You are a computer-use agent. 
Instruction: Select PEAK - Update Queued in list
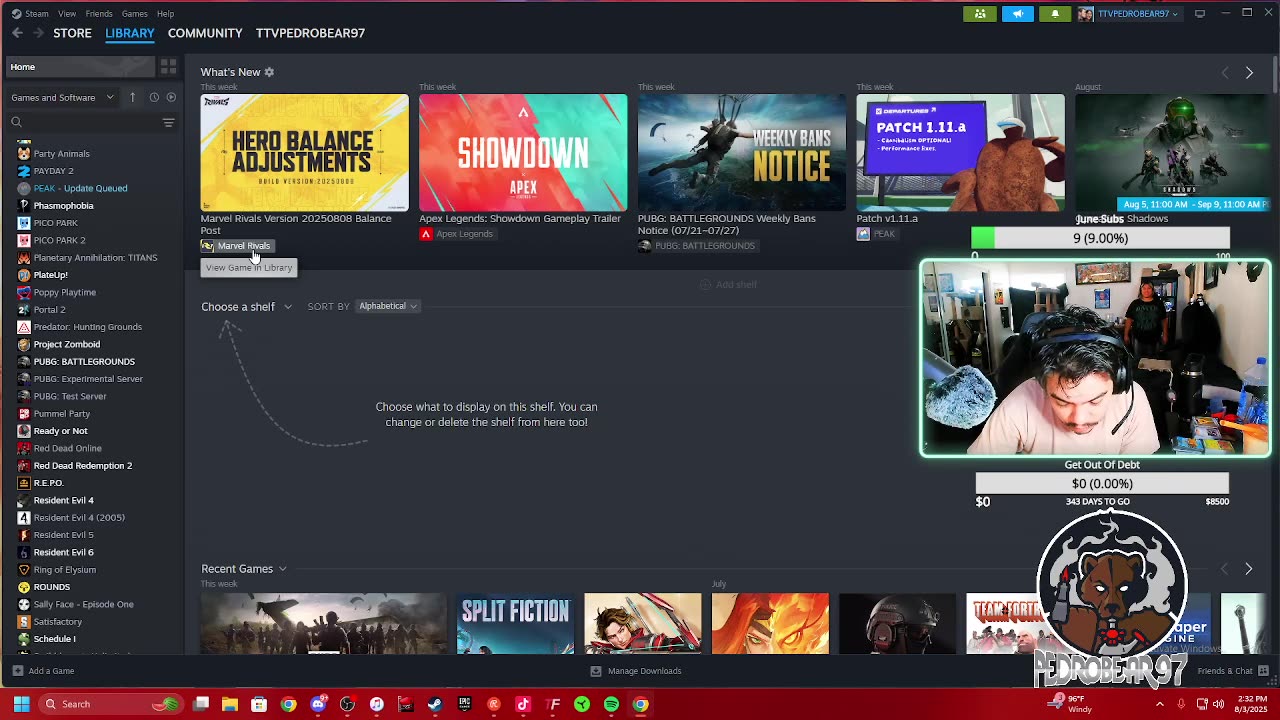pos(80,188)
